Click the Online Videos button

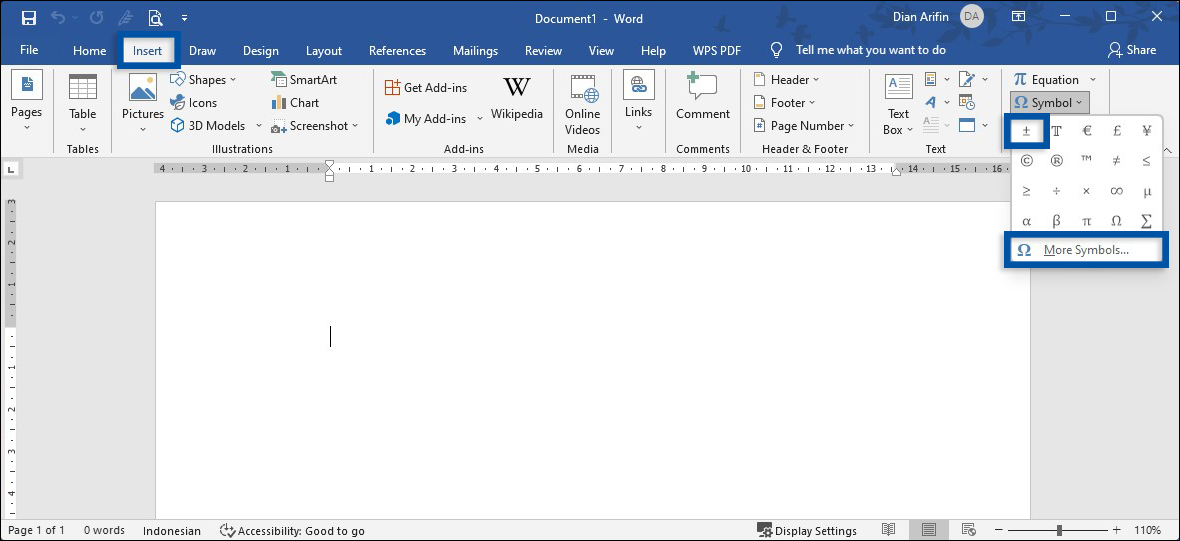582,104
